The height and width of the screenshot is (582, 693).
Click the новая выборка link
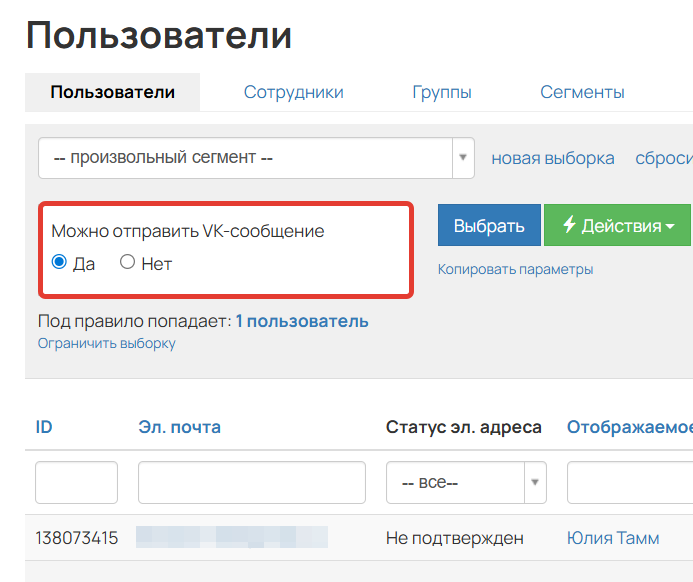click(x=553, y=158)
